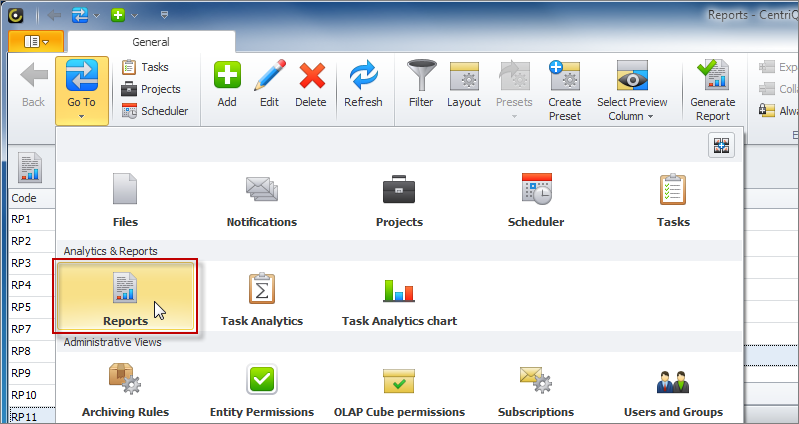The width and height of the screenshot is (799, 424).
Task: Expand quick access Add dropdown arrow
Action: pyautogui.click(x=135, y=16)
